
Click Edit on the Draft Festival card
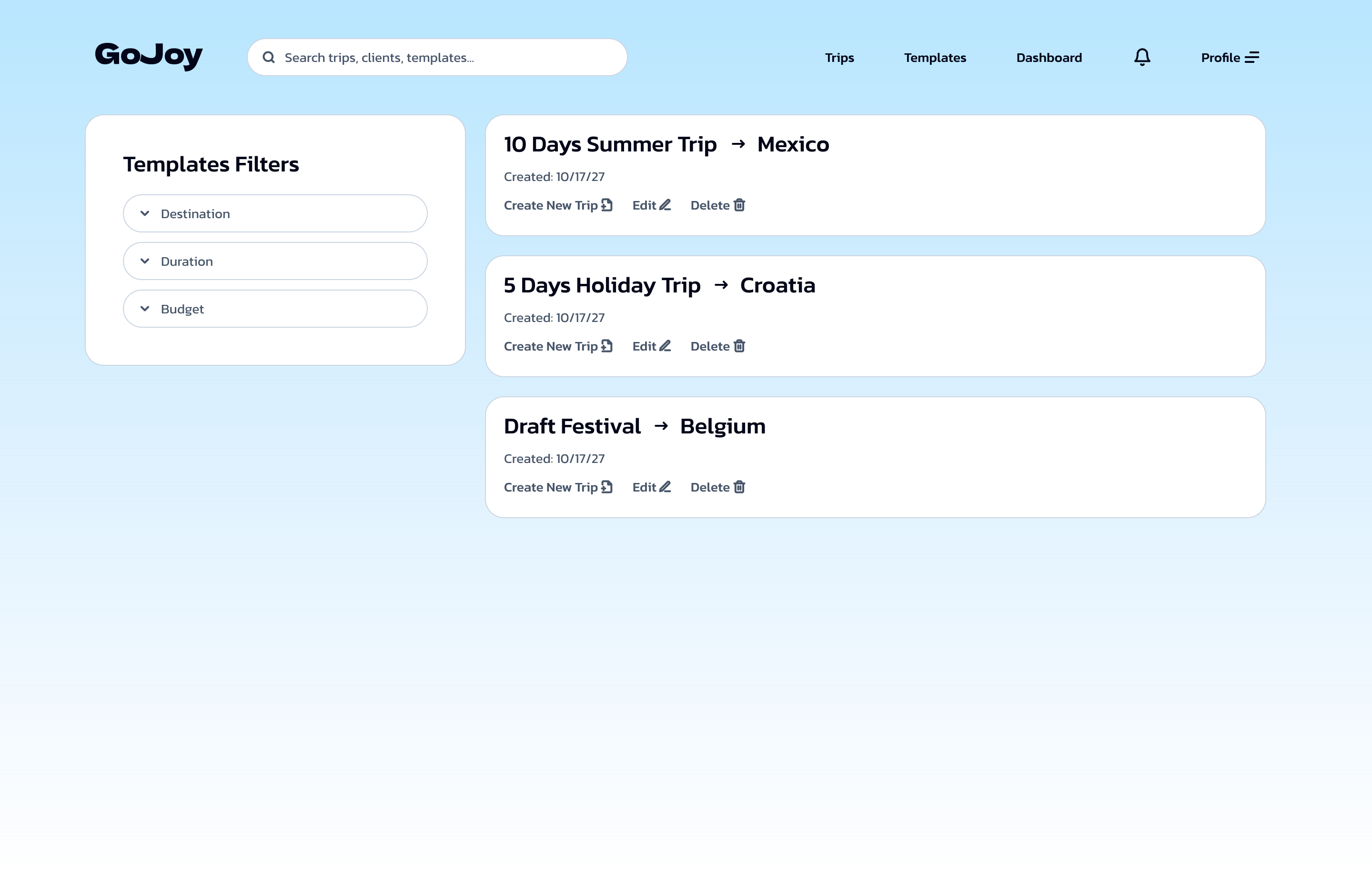click(644, 487)
